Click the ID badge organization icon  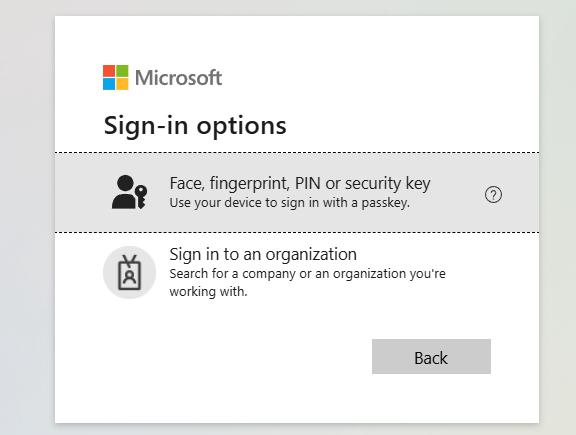[129, 273]
